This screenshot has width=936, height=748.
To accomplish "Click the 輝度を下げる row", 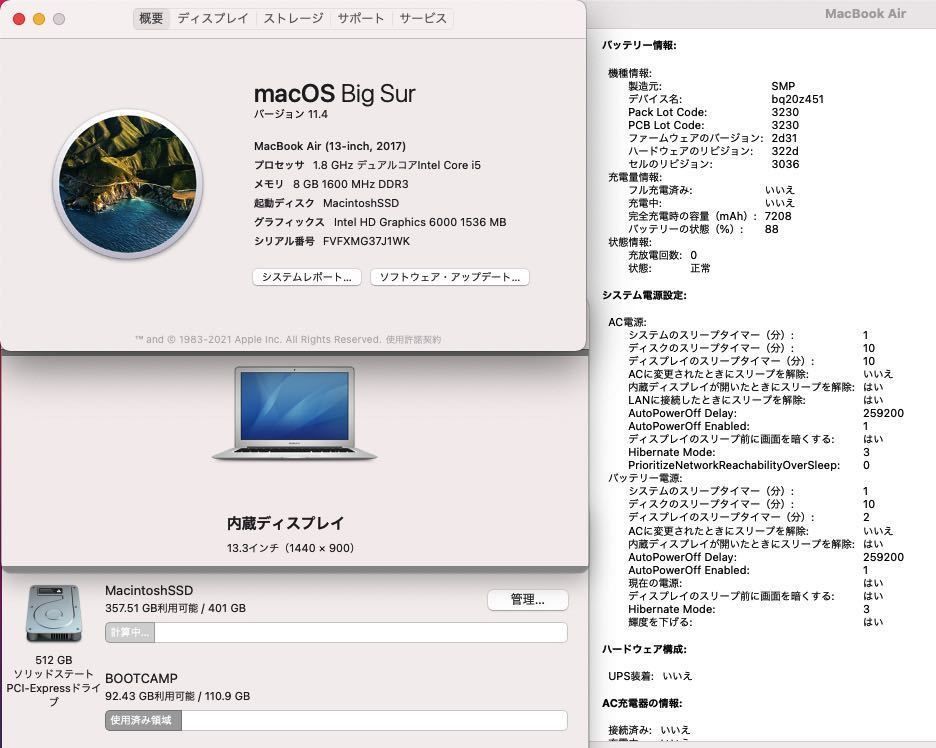I will point(756,622).
